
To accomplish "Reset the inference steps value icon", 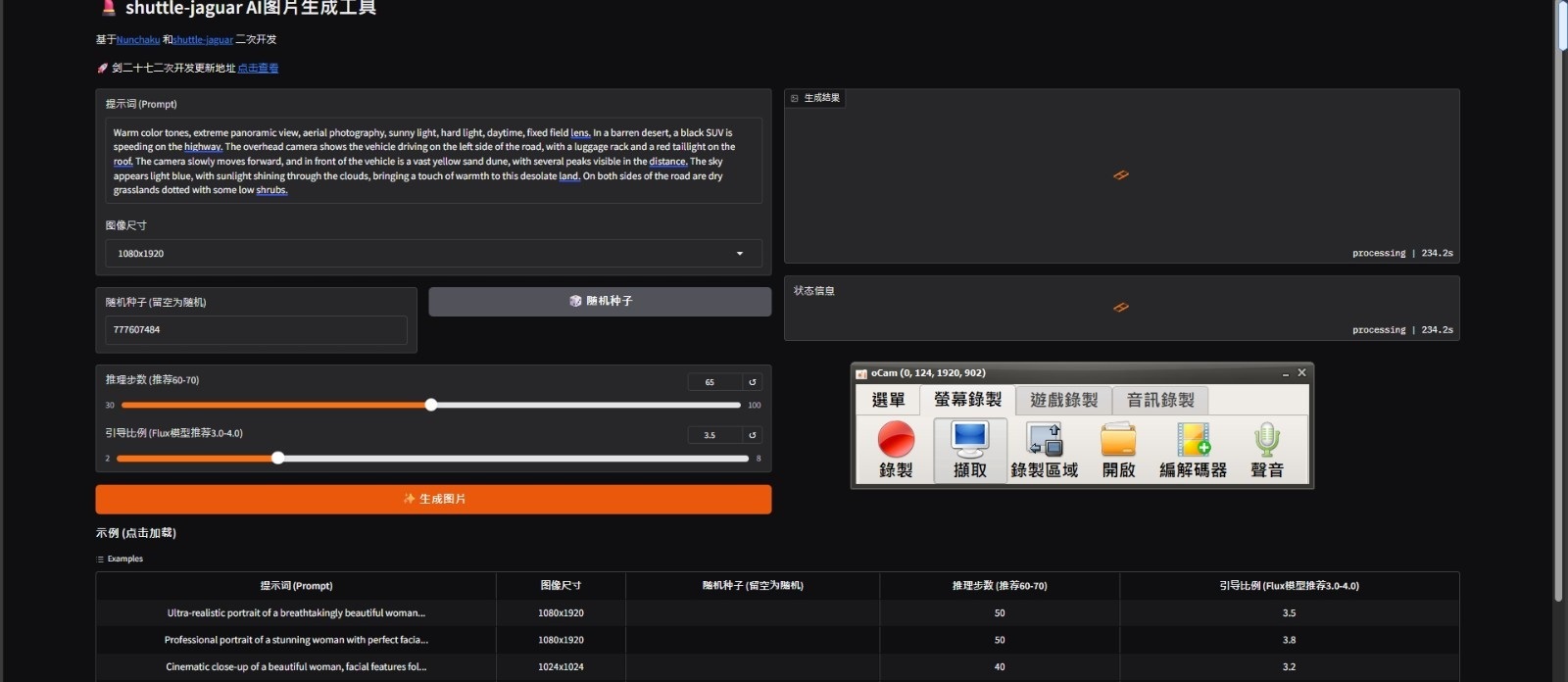I will pyautogui.click(x=753, y=382).
